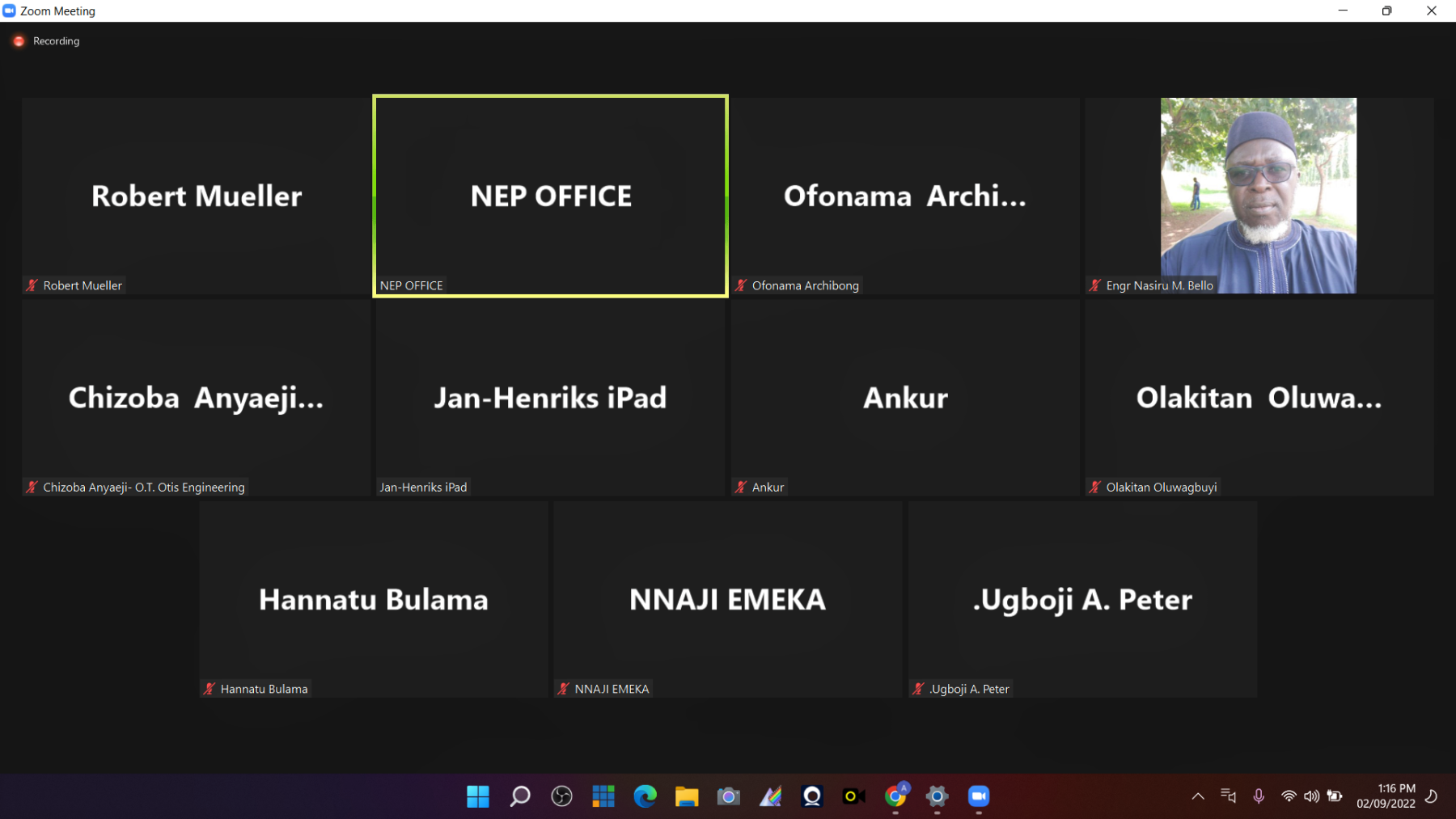Open Google Chrome in the taskbar
Screen dimensions: 1456x819
pyautogui.click(x=895, y=796)
